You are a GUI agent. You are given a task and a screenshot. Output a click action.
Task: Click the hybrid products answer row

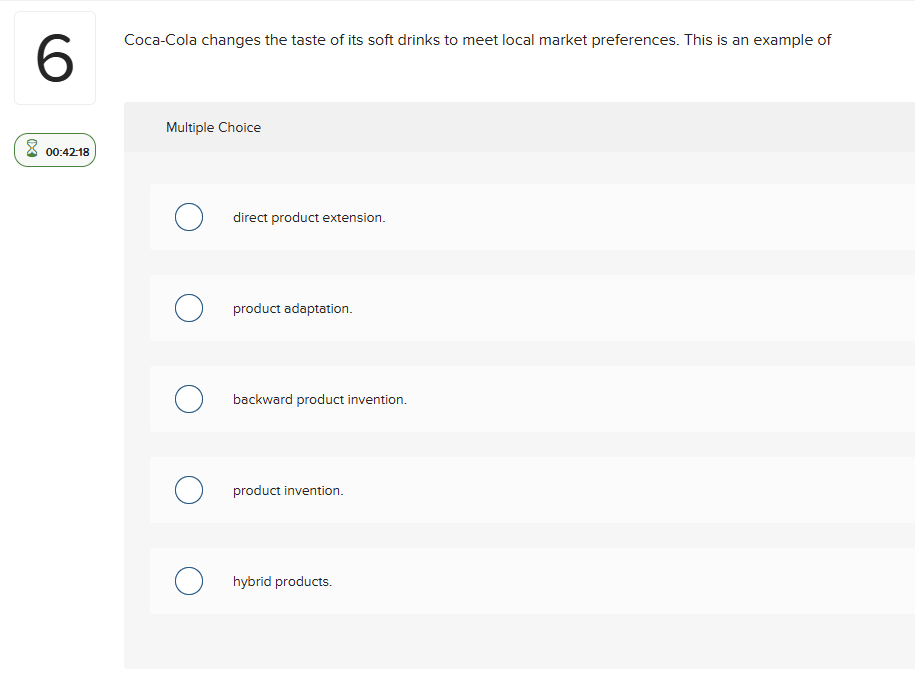pos(500,581)
